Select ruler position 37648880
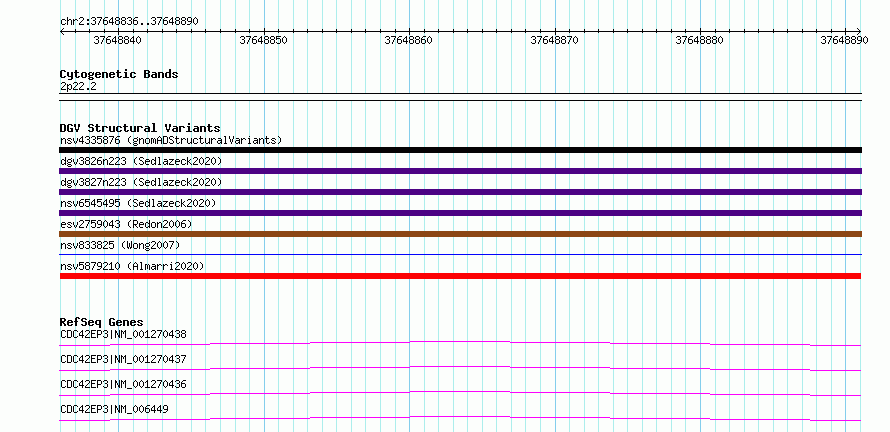This screenshot has width=890, height=432. [x=699, y=40]
